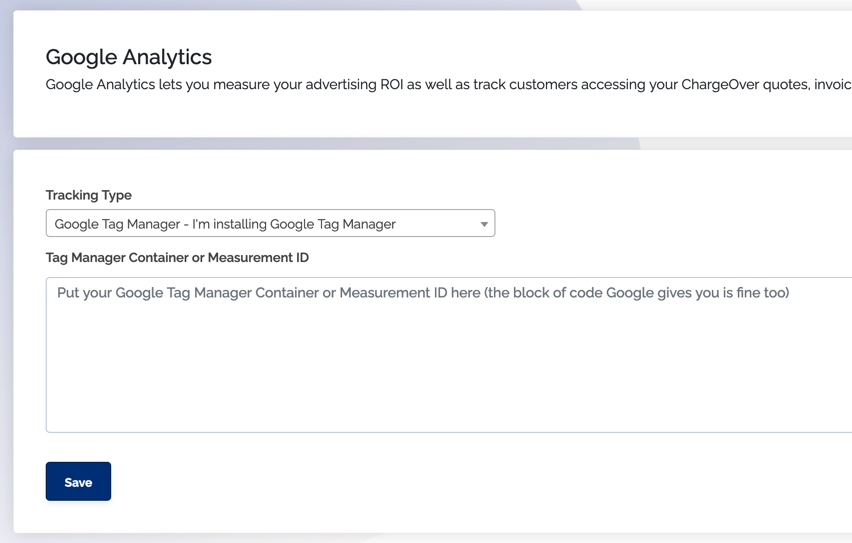Click the dropdown arrow caret icon
The width and height of the screenshot is (852, 543).
pos(484,224)
